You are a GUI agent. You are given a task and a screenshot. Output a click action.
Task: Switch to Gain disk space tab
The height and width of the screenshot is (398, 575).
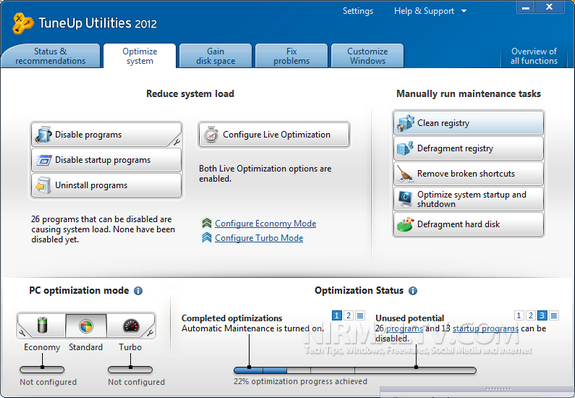216,56
